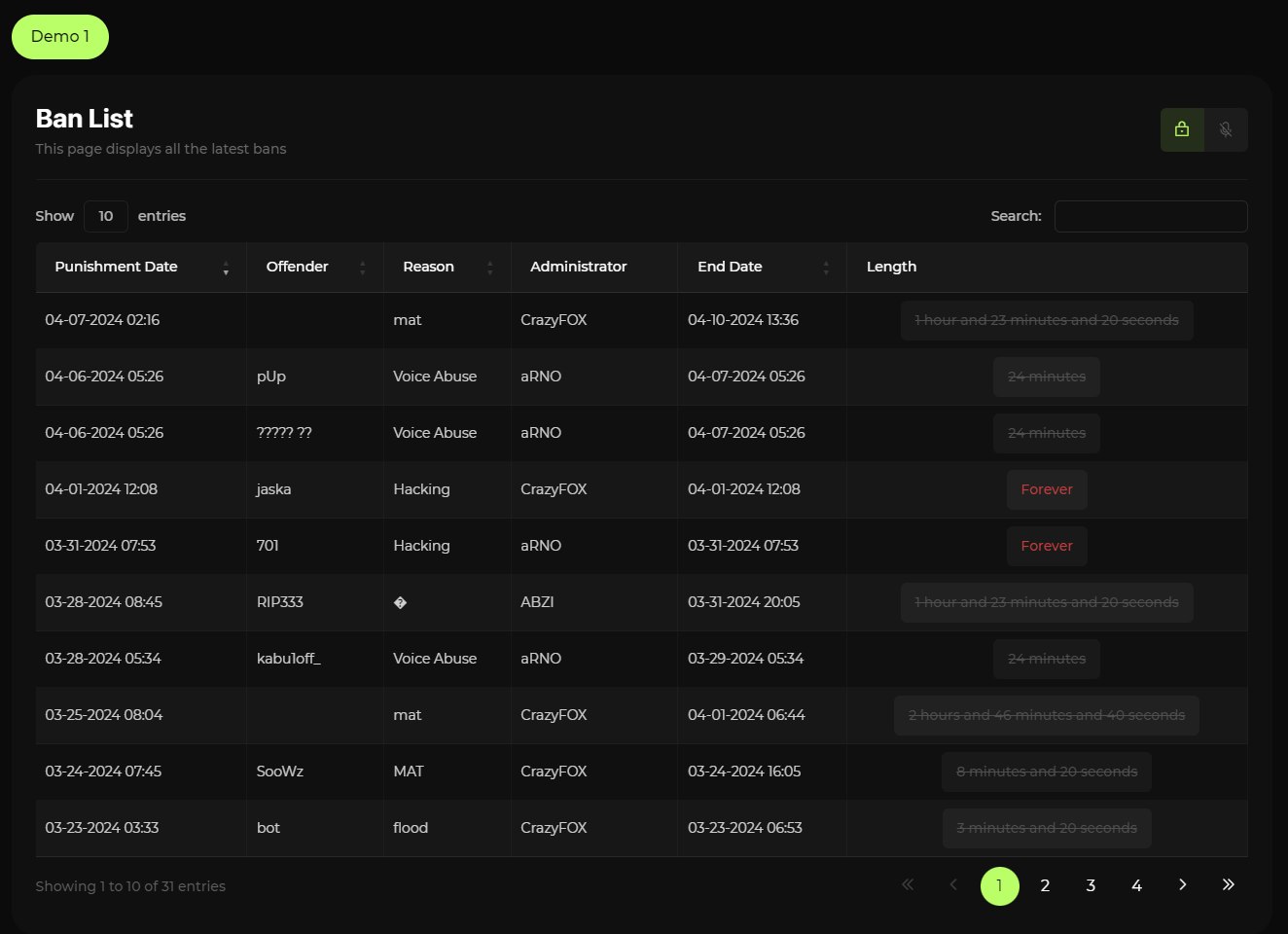
Task: Go to the first page double-arrow
Action: click(x=908, y=885)
